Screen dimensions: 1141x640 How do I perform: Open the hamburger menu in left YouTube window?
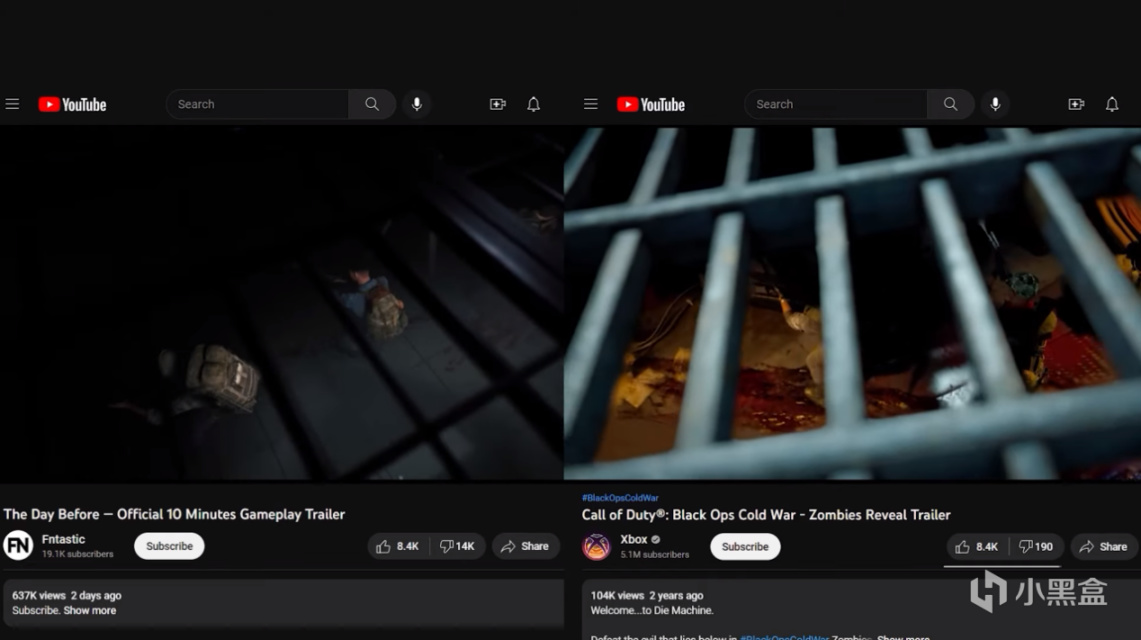(x=12, y=104)
